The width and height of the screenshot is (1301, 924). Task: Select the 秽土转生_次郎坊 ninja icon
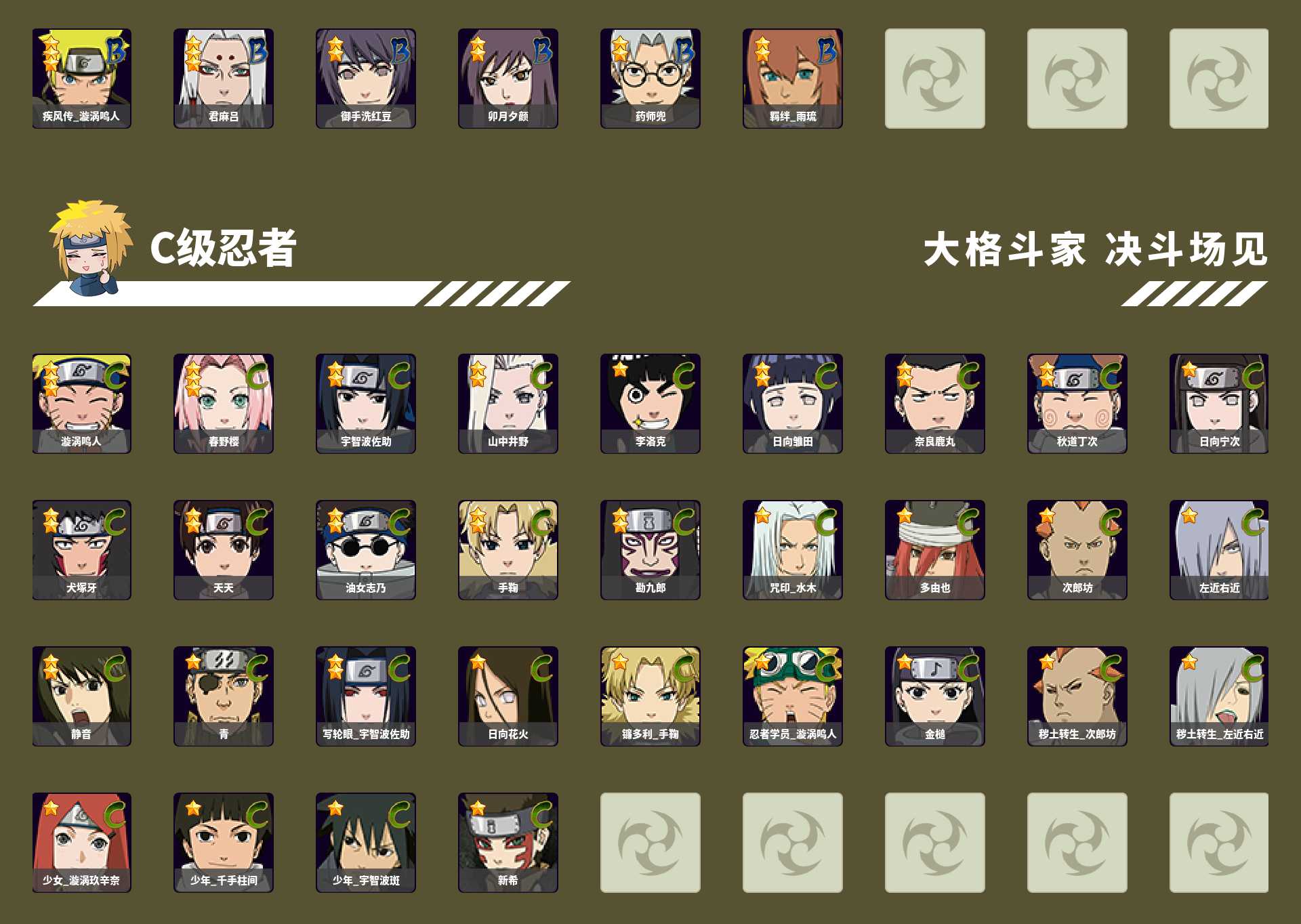click(x=1077, y=696)
